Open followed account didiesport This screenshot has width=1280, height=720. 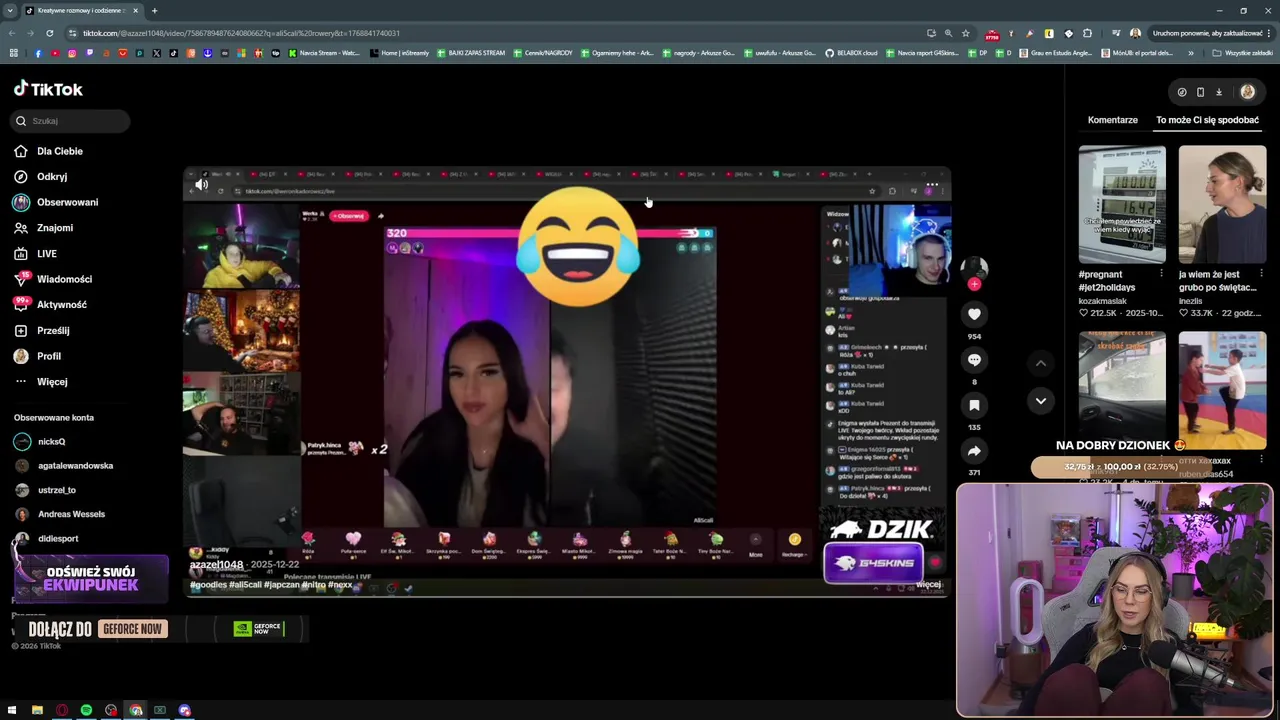click(x=58, y=539)
